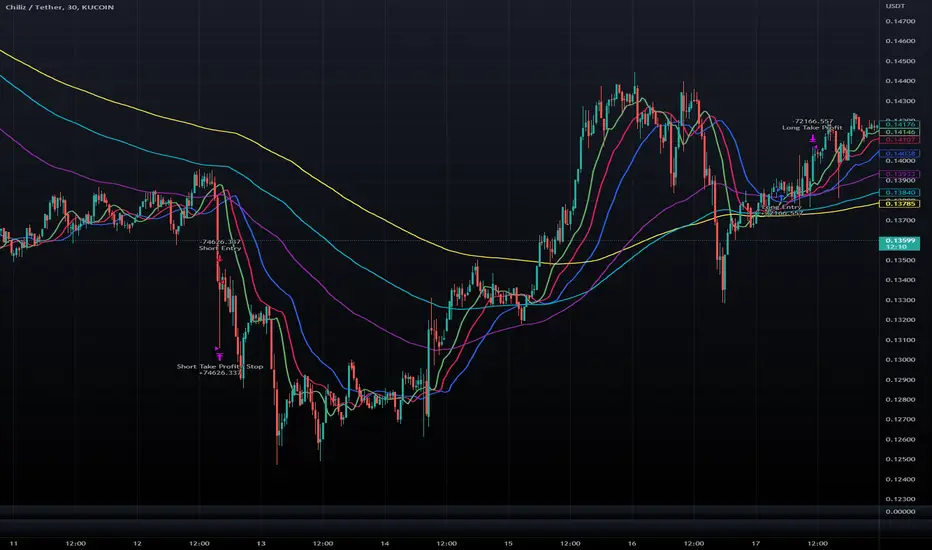
Task: Click the 0.13700 price axis label
Action: (x=900, y=221)
